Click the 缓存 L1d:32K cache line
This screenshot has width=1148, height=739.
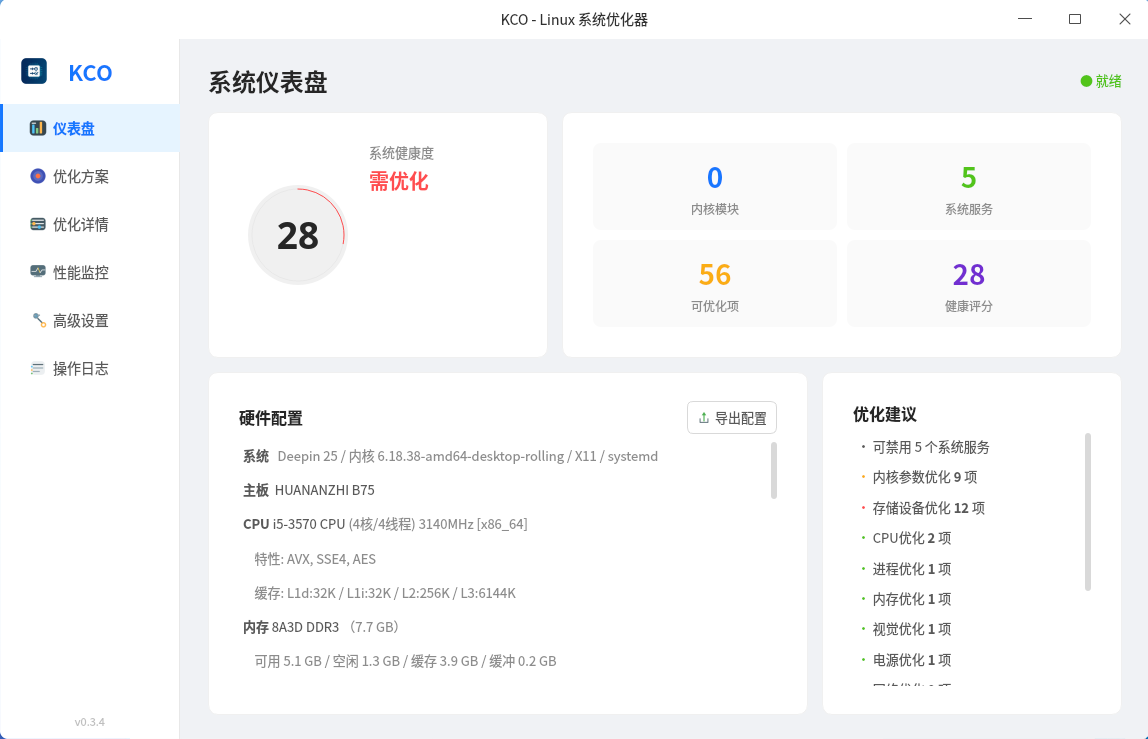(385, 593)
